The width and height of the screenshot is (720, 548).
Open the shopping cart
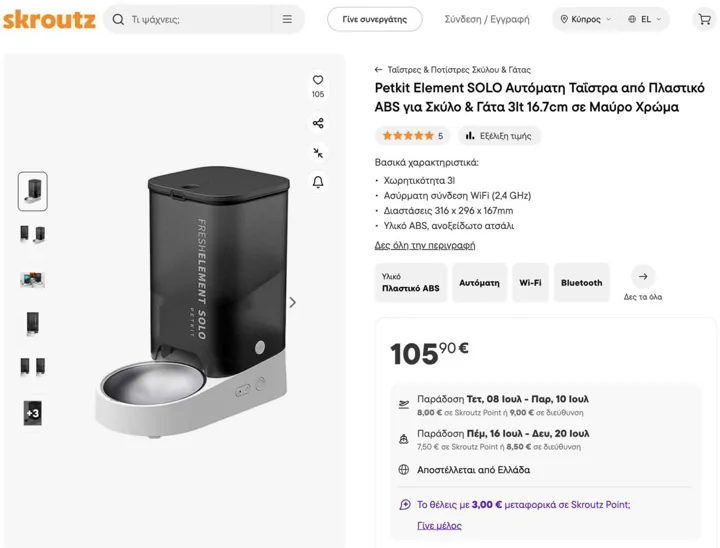(704, 19)
